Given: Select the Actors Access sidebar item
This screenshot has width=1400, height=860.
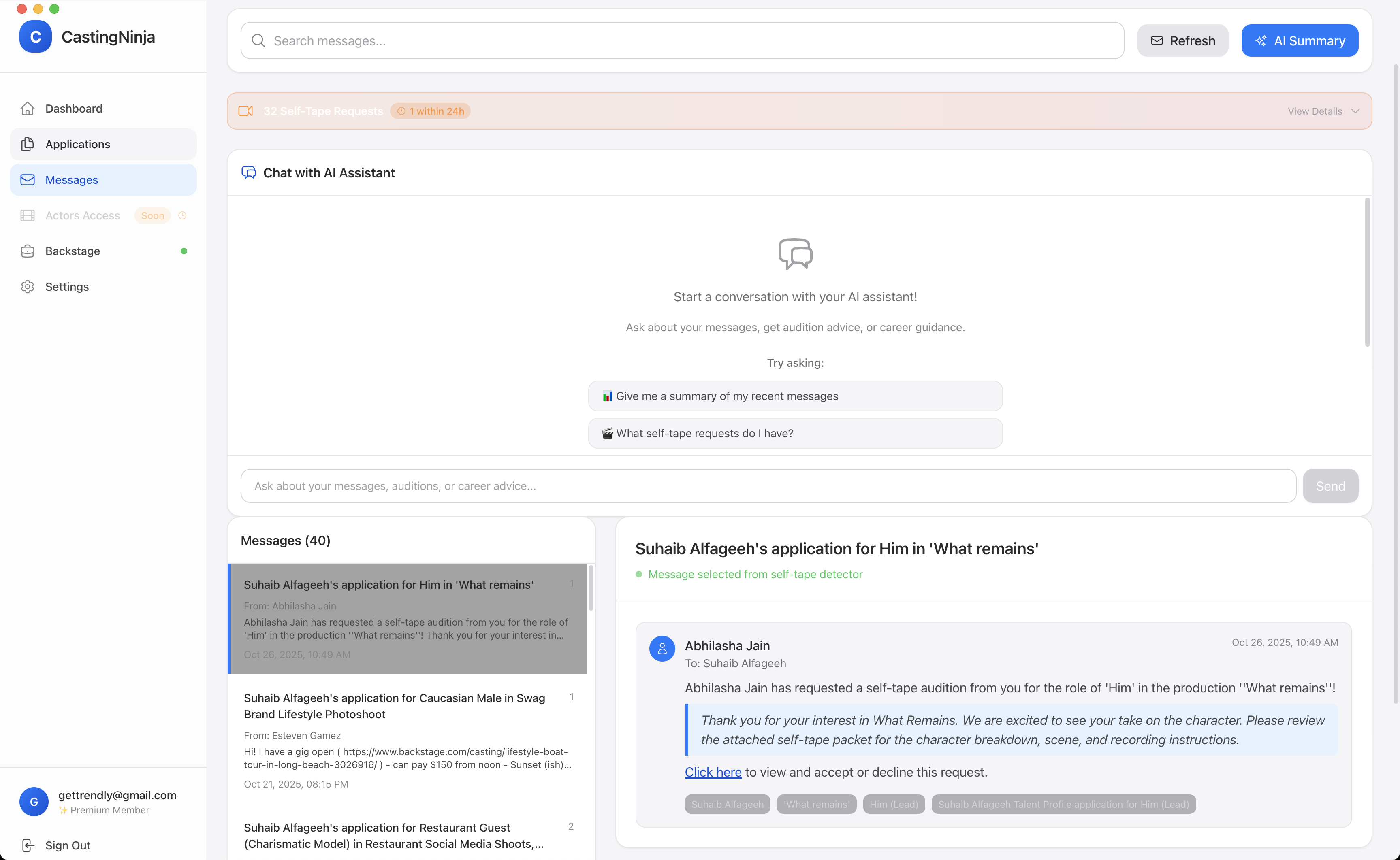Looking at the screenshot, I should 83,215.
